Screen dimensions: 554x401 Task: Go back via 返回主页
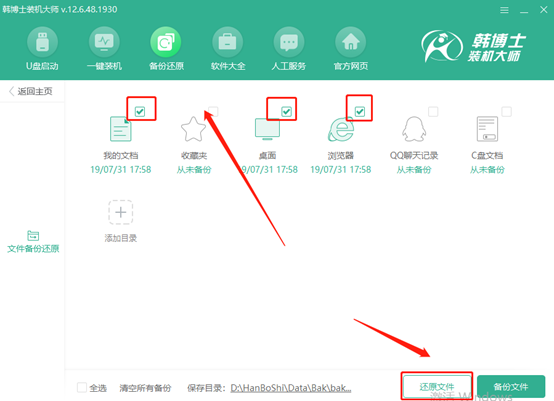(x=31, y=92)
